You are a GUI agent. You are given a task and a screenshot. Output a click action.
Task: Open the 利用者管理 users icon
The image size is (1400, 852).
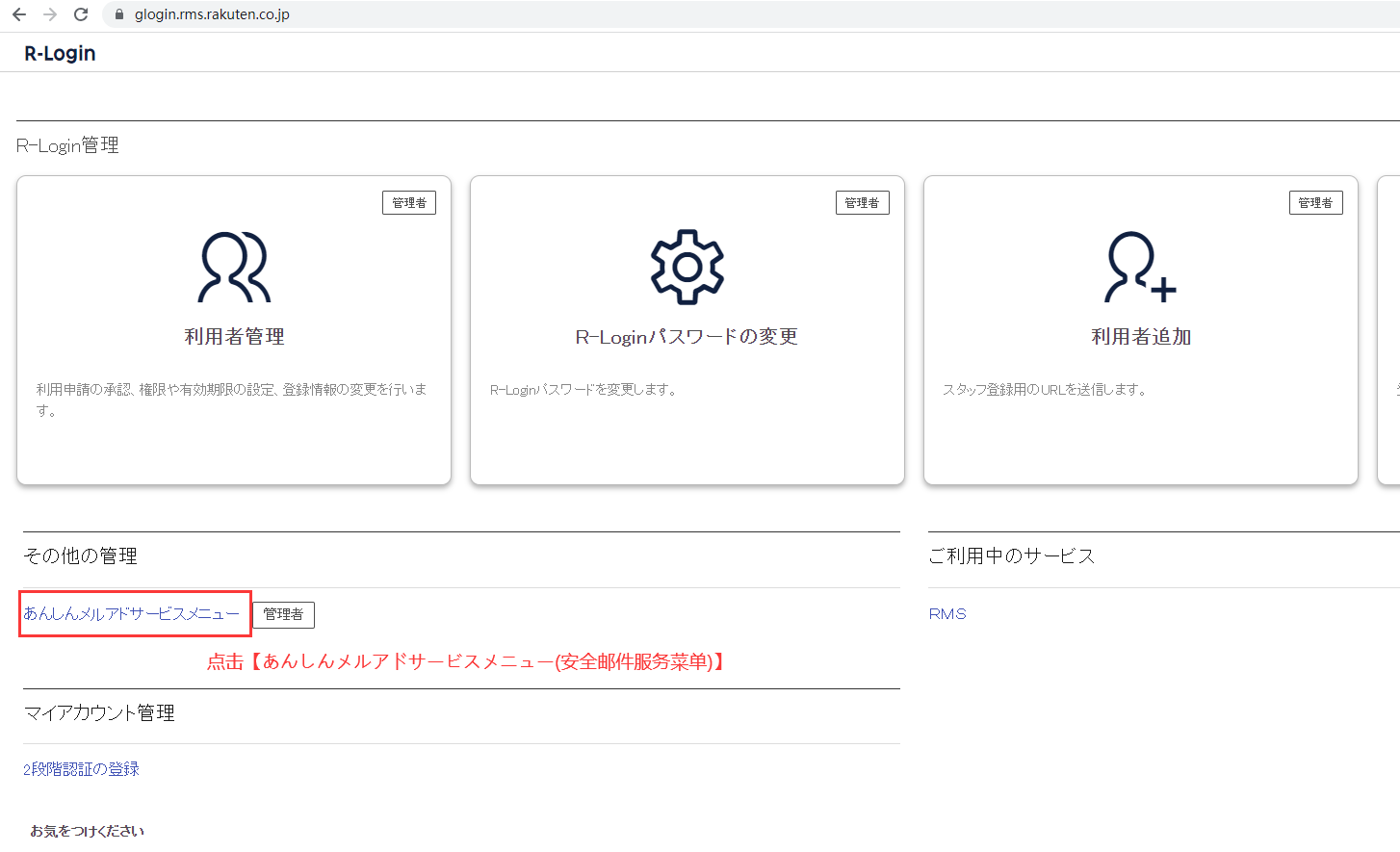pyautogui.click(x=234, y=267)
